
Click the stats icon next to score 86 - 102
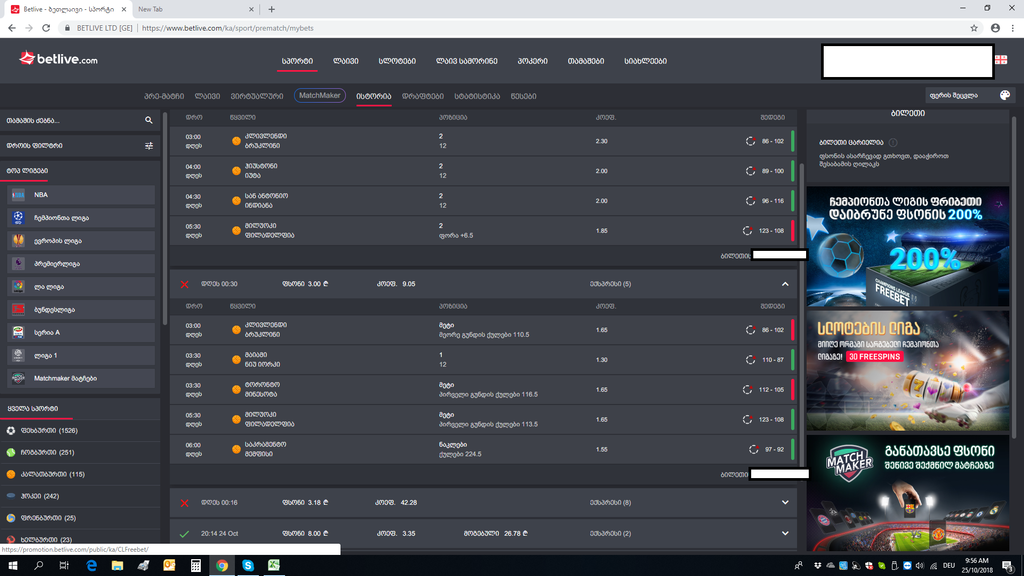751,141
